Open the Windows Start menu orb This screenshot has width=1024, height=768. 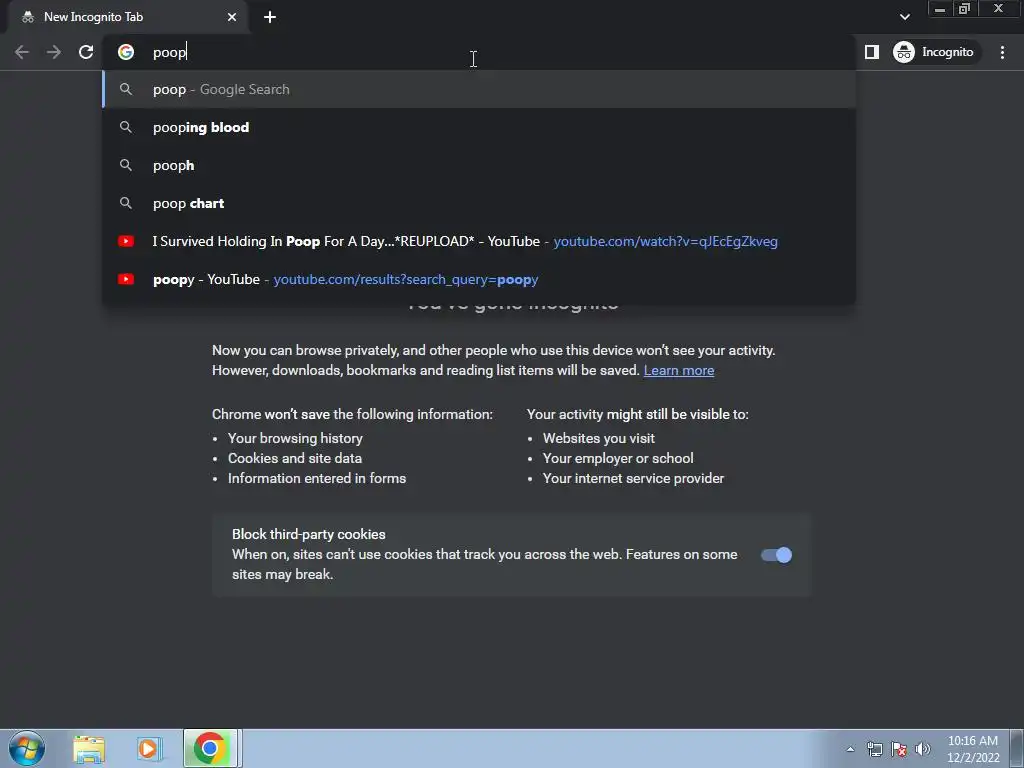pos(27,748)
